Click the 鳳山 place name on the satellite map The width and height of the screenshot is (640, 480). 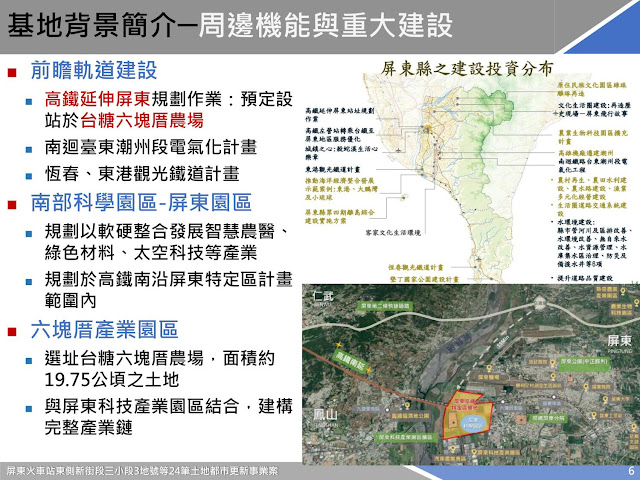coord(325,416)
